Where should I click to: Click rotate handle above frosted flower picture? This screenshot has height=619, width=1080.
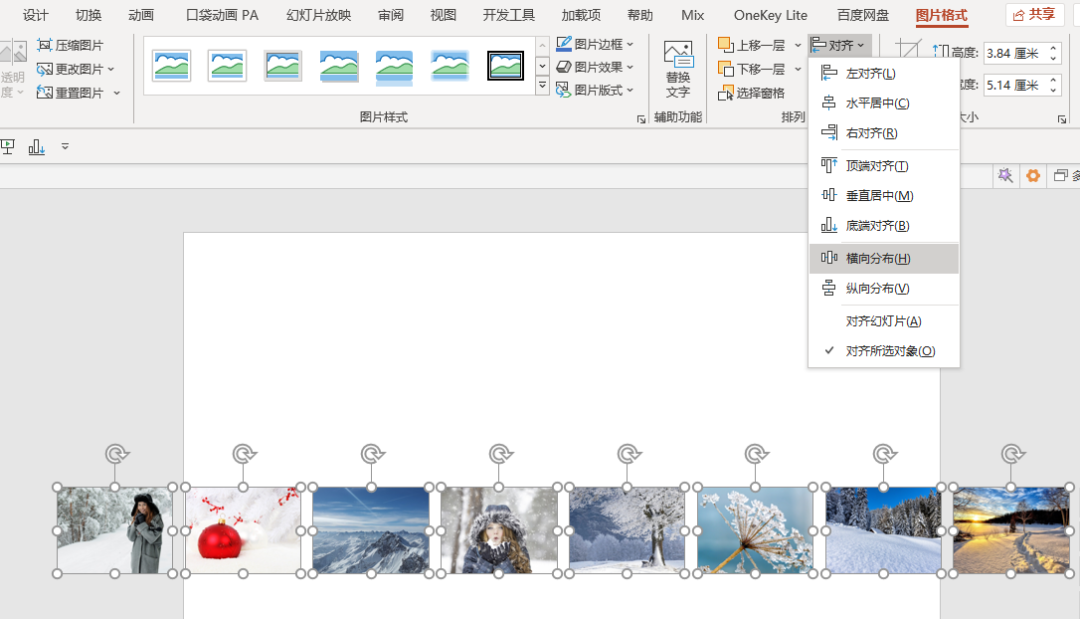click(x=756, y=454)
